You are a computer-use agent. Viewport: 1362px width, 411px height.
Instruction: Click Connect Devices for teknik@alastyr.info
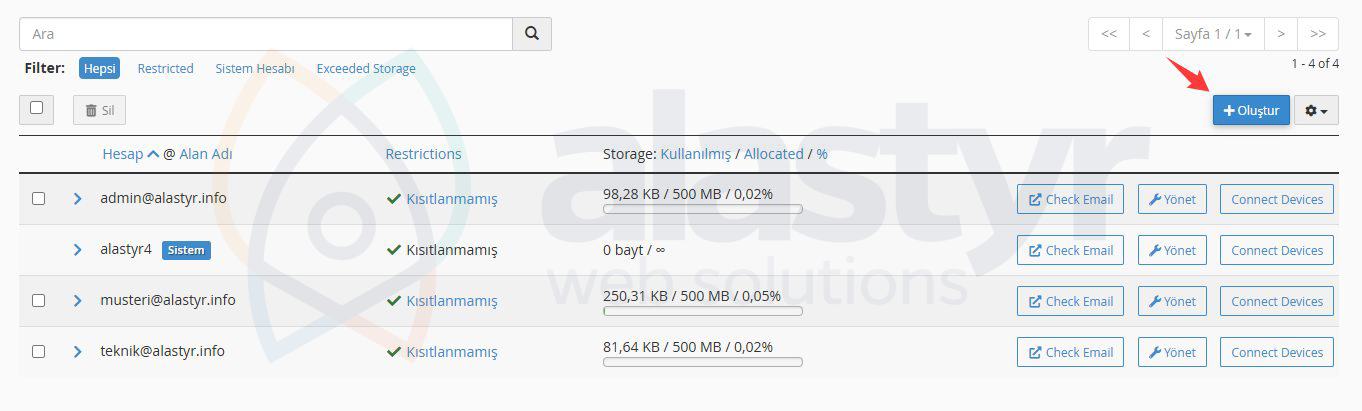1276,352
